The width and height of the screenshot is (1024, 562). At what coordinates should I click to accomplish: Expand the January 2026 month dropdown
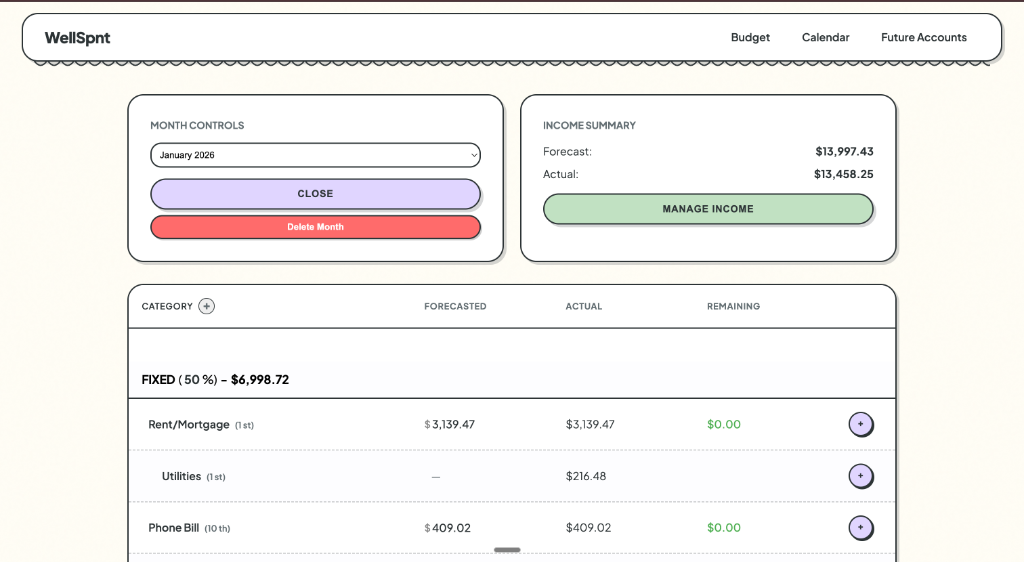click(x=315, y=155)
